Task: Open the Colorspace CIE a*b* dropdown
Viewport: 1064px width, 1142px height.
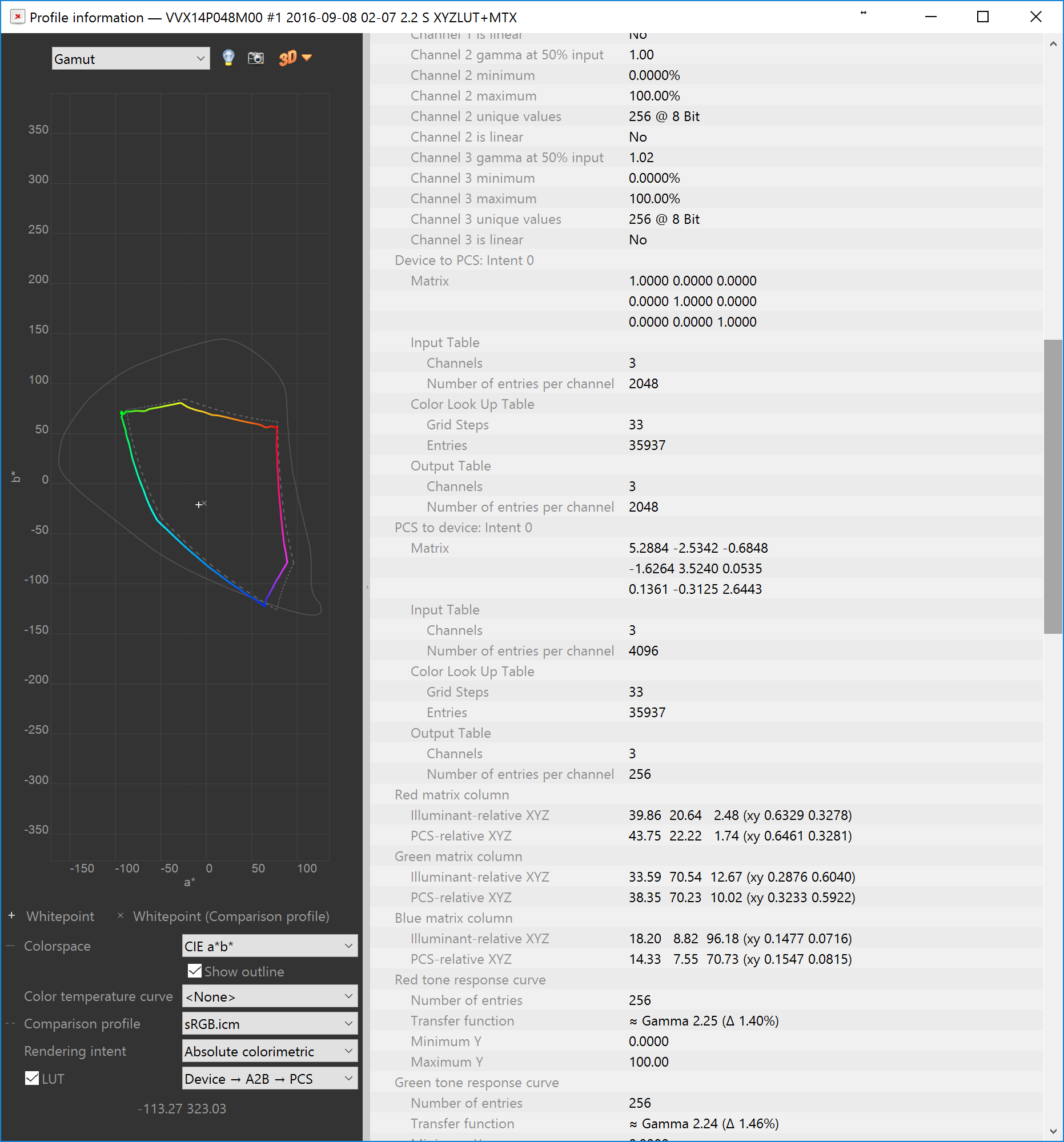Action: (270, 946)
